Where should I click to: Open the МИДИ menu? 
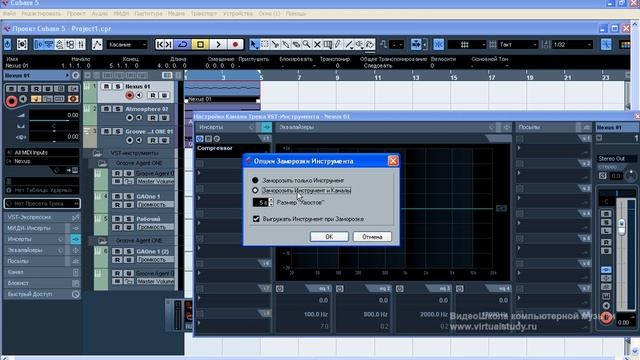click(x=121, y=13)
